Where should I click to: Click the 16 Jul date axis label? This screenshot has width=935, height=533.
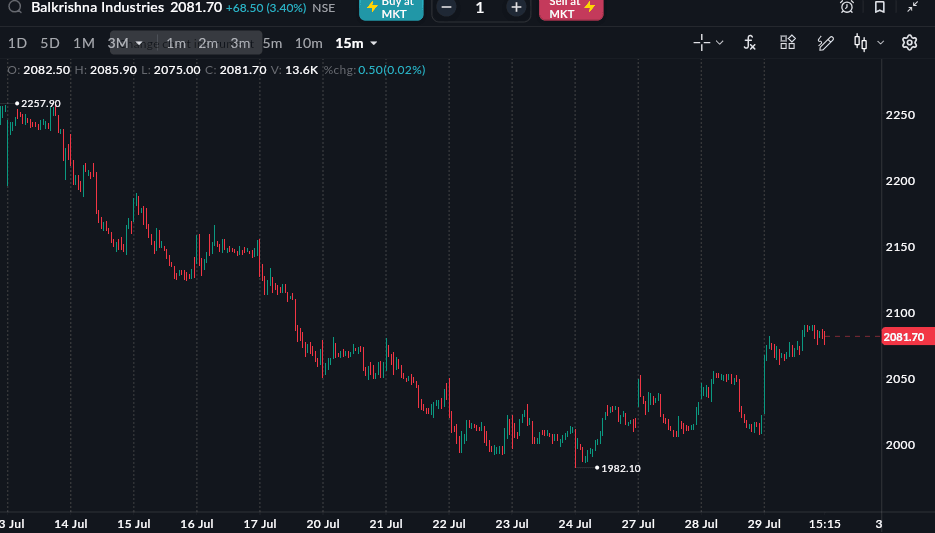[x=197, y=524]
